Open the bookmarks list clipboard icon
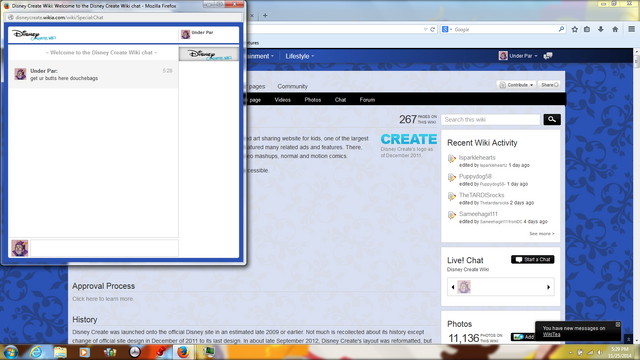The image size is (640, 360). coord(587,29)
